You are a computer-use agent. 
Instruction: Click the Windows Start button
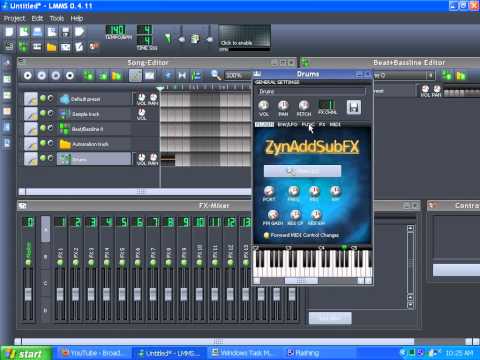point(26,353)
